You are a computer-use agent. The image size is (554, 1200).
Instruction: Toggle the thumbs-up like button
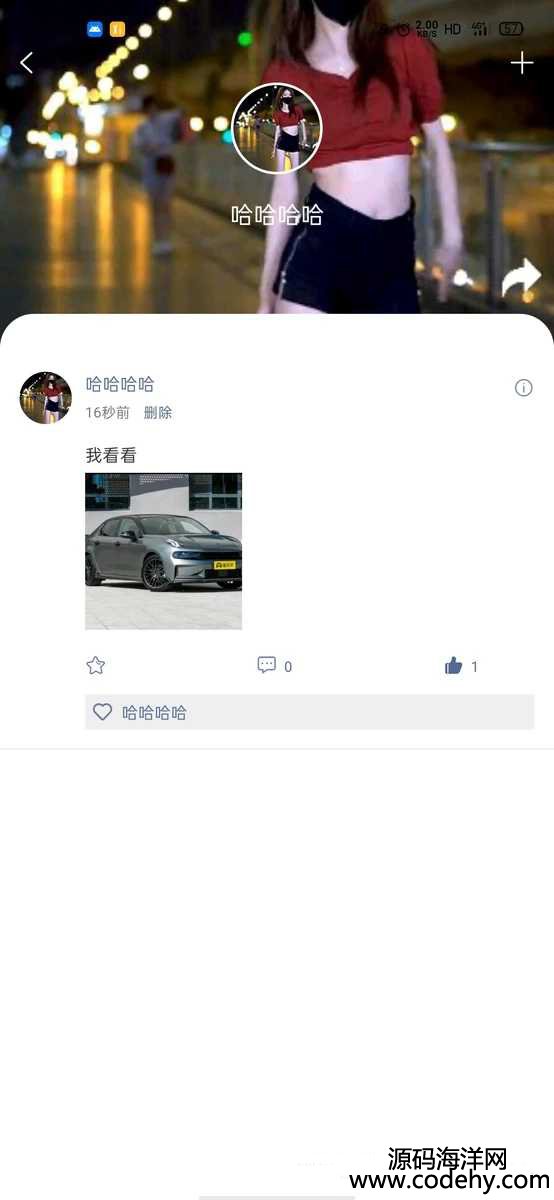click(454, 665)
